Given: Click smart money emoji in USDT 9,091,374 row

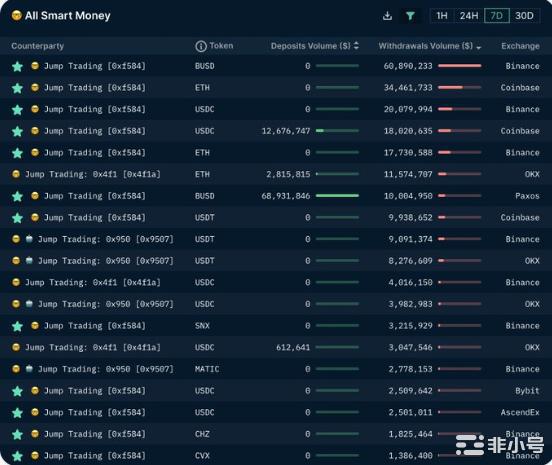Looking at the screenshot, I should point(16,239).
